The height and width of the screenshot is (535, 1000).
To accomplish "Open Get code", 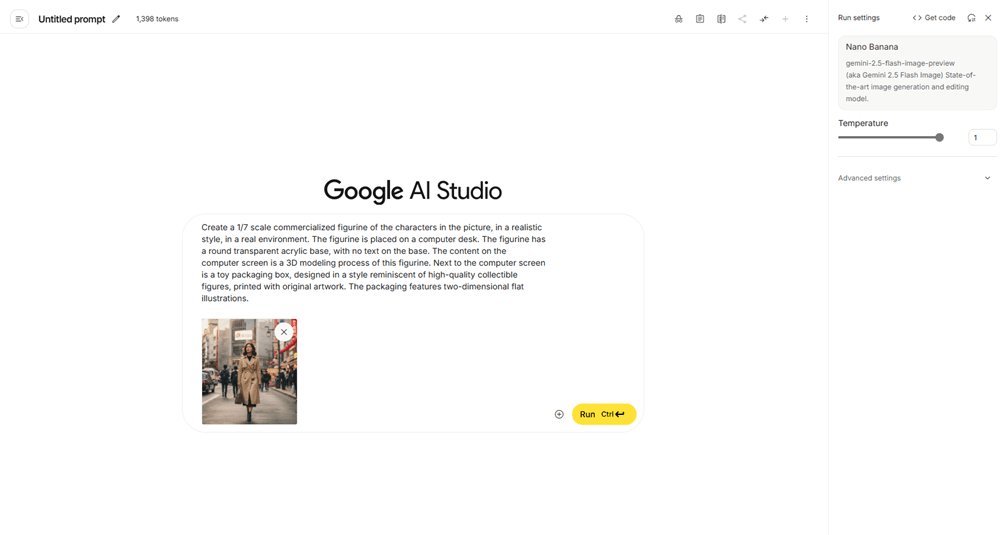I will 934,18.
